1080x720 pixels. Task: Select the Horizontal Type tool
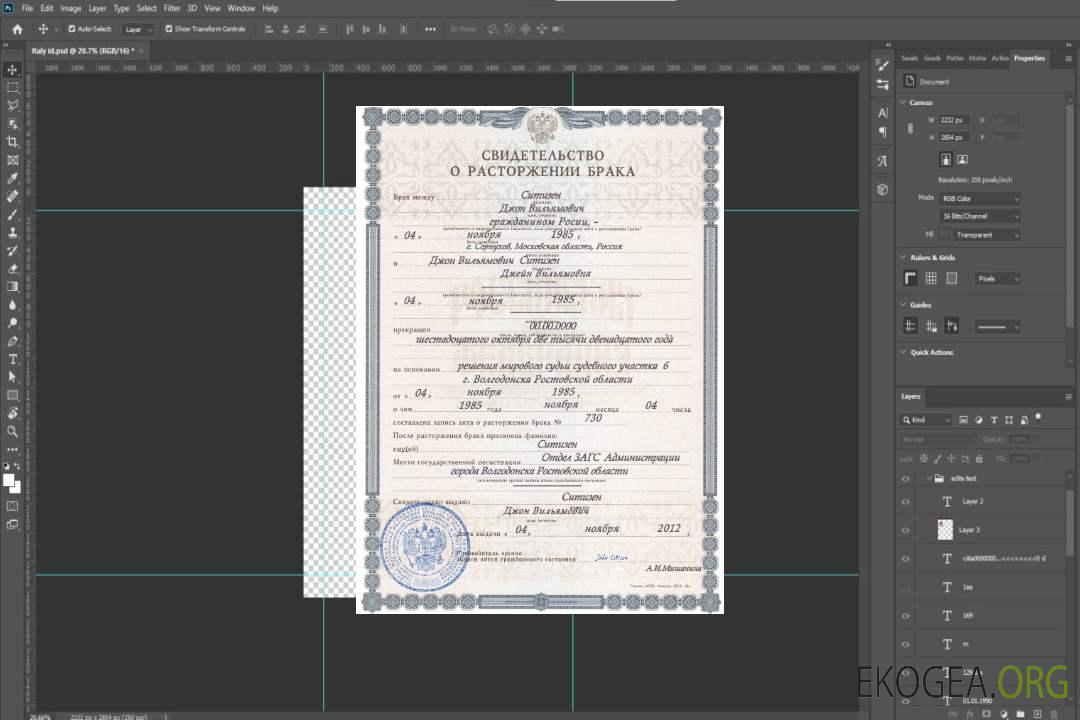coord(12,359)
